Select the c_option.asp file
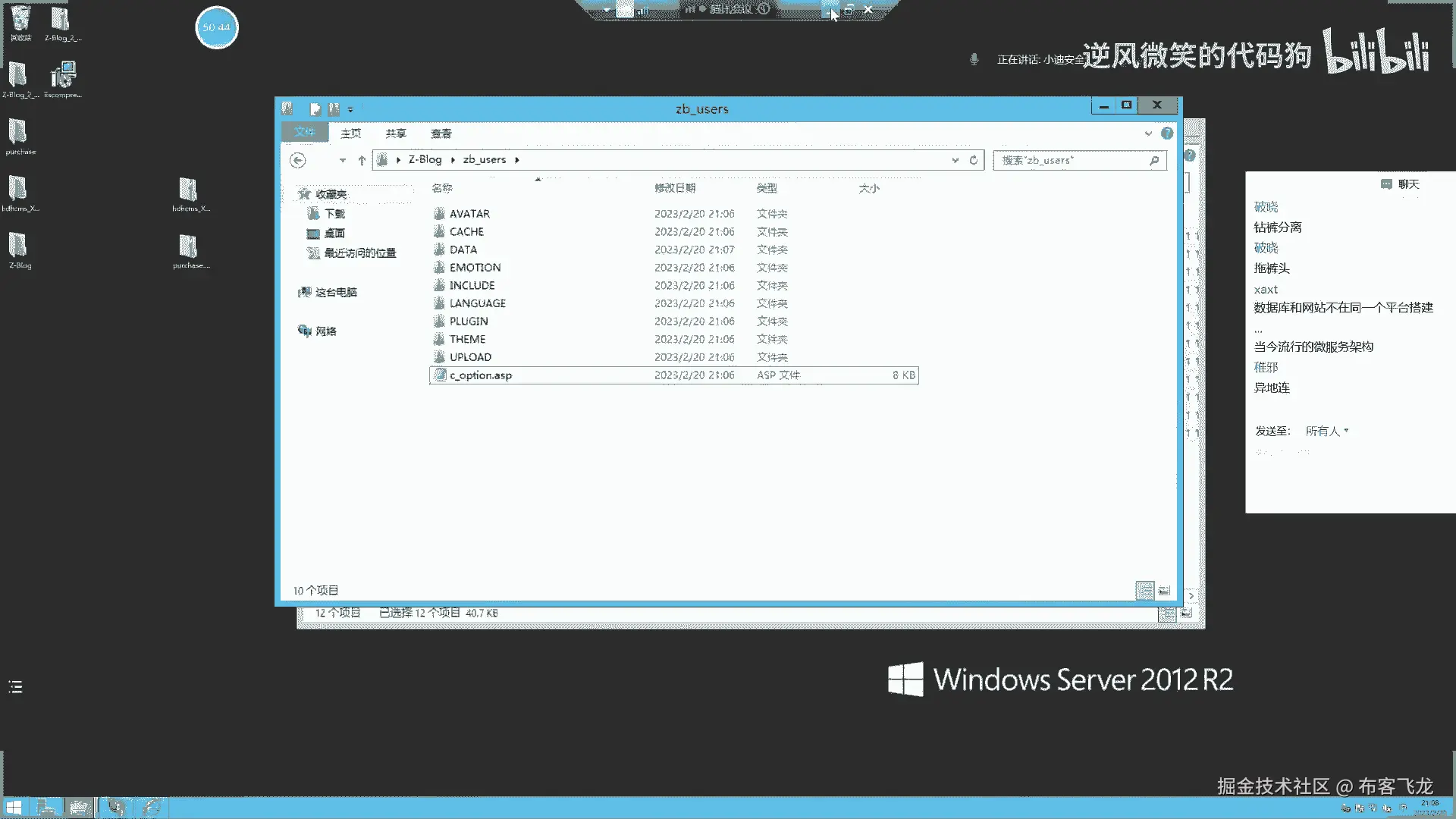Viewport: 1456px width, 819px height. point(481,375)
